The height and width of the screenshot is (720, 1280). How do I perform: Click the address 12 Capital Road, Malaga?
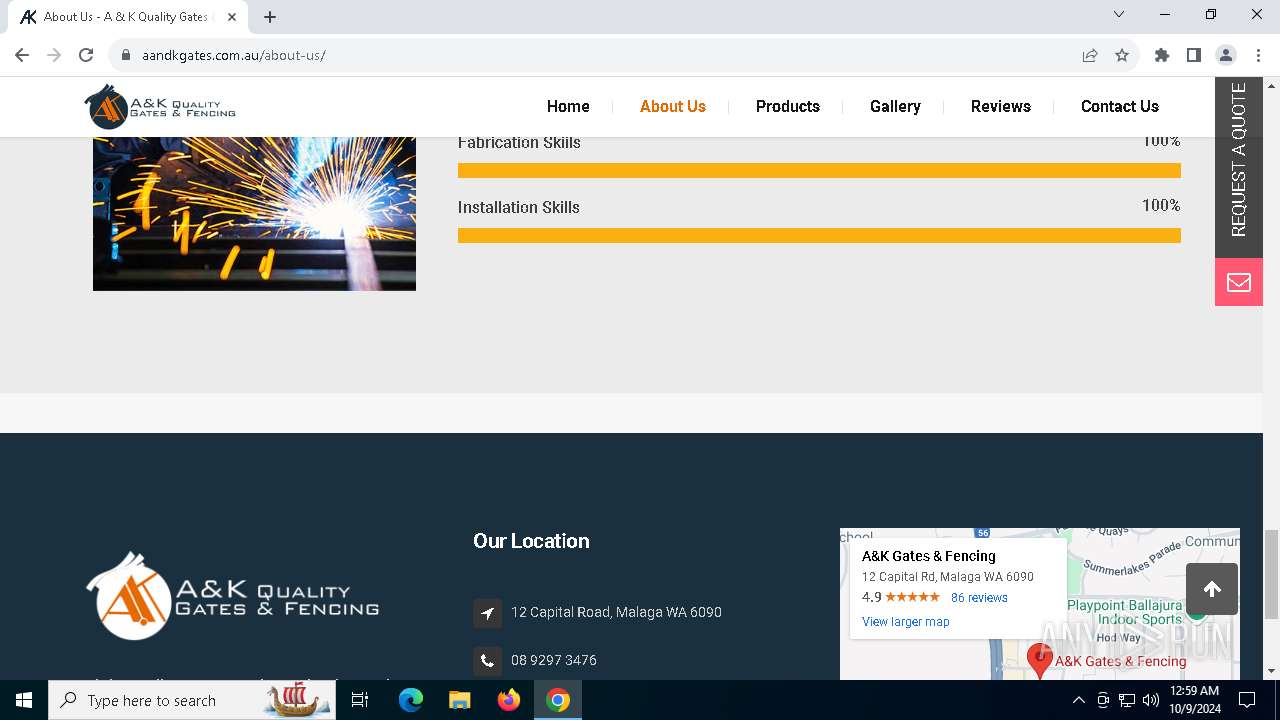tap(616, 612)
